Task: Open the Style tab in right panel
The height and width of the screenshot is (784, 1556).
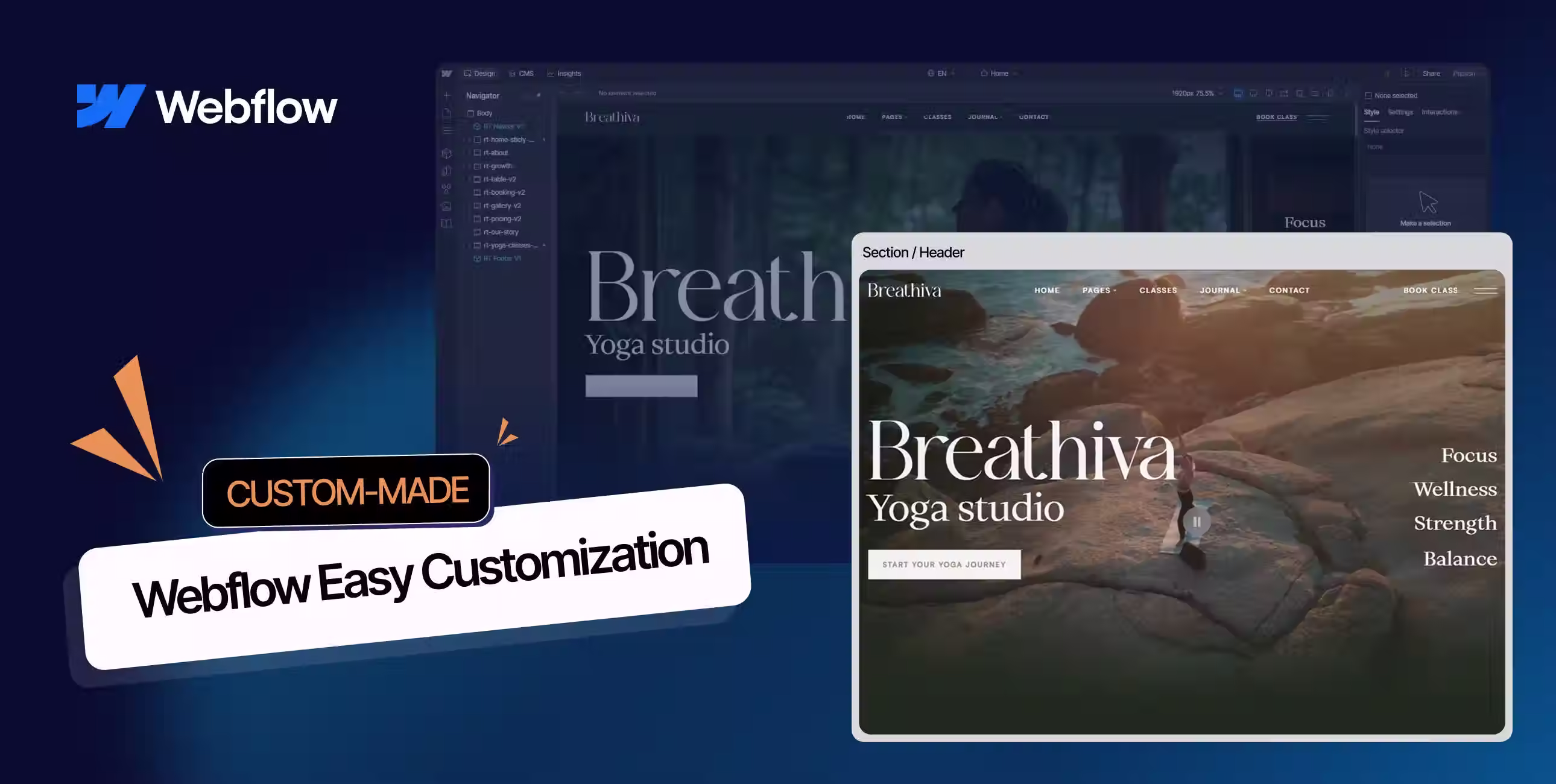Action: (x=1371, y=112)
